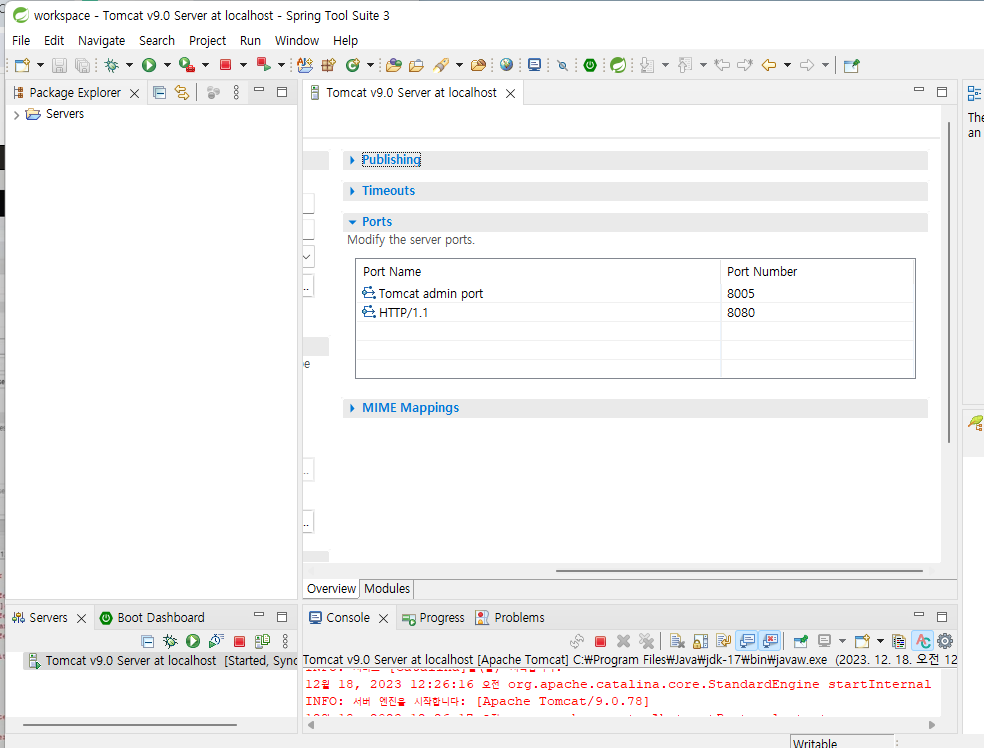The height and width of the screenshot is (748, 984).
Task: Stop the server from Servers view toolbar
Action: pyautogui.click(x=239, y=641)
